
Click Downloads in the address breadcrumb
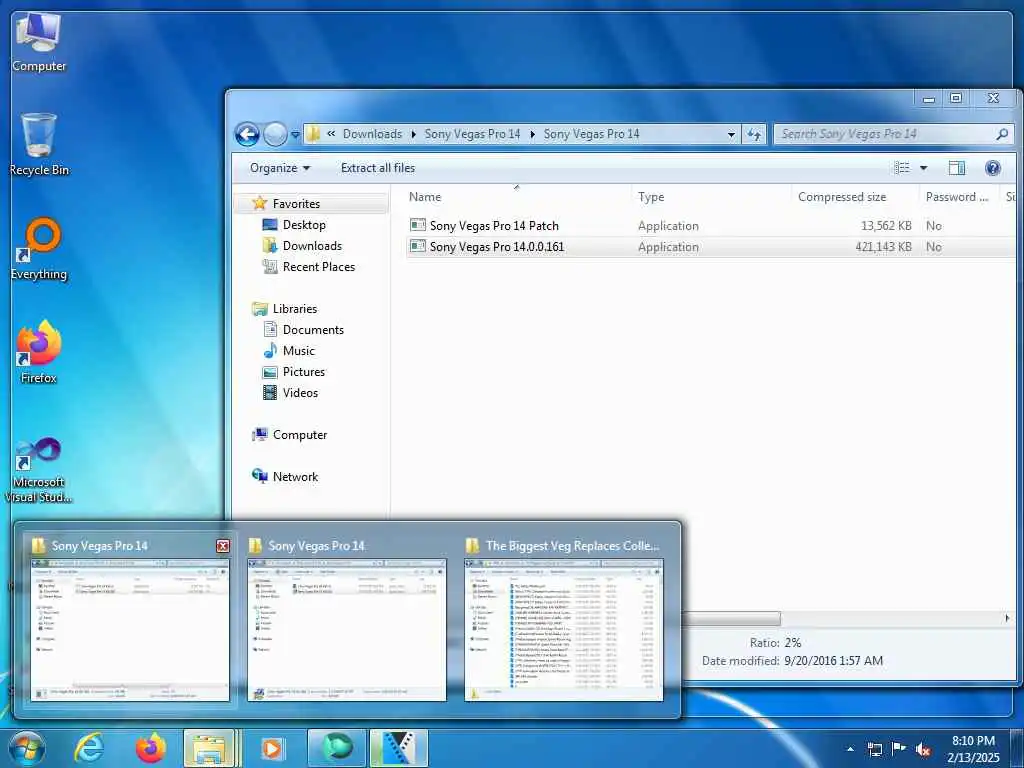click(372, 134)
